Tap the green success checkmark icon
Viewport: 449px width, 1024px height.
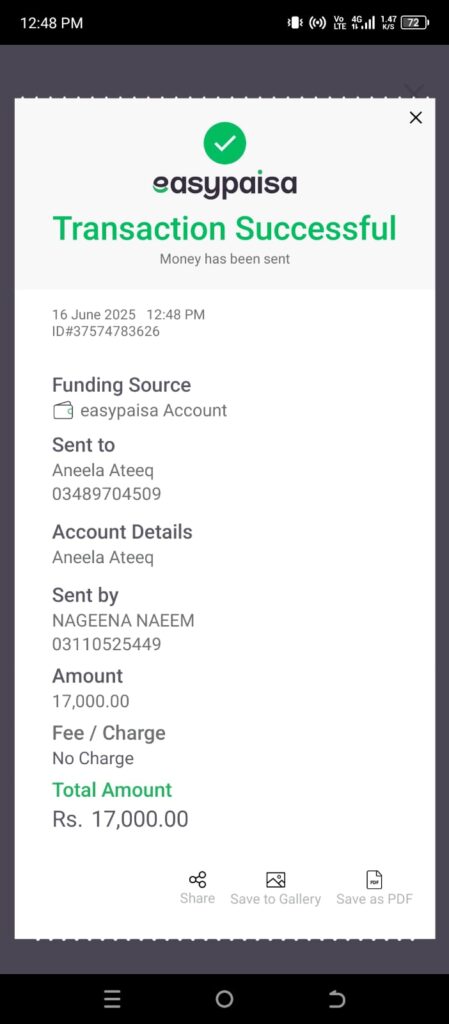tap(224, 143)
